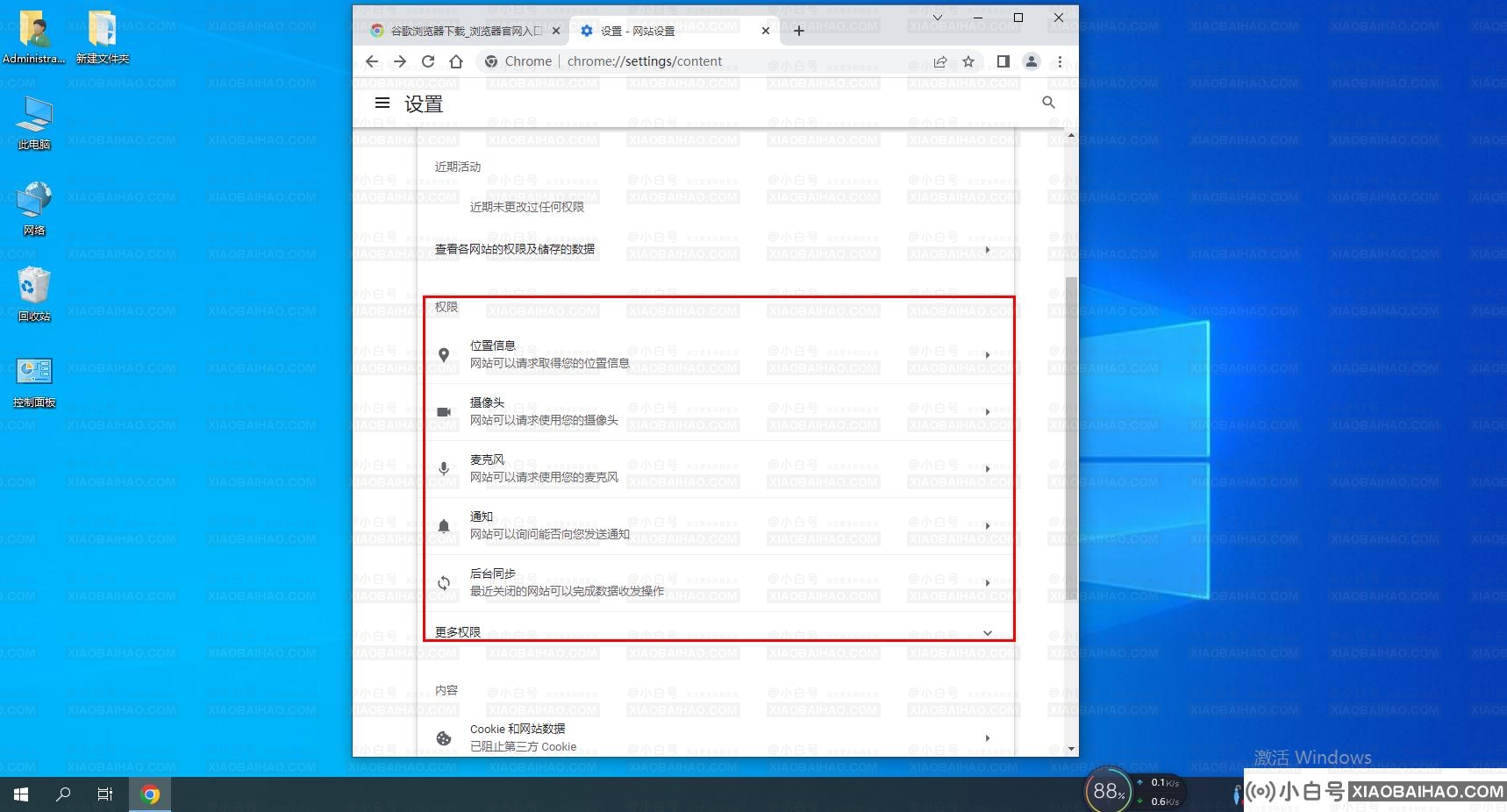Expand arrow on 摄像头 row
The image size is (1507, 812).
(988, 412)
